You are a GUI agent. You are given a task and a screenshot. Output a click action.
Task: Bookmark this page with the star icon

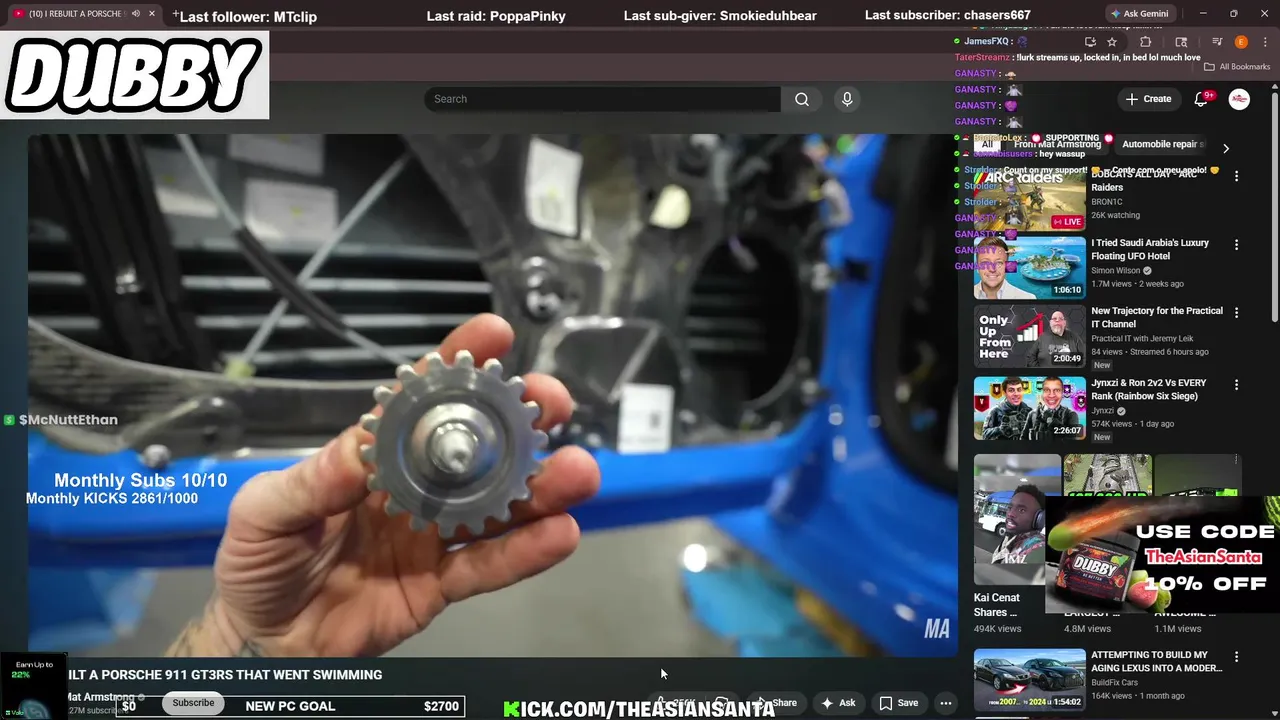(1111, 42)
